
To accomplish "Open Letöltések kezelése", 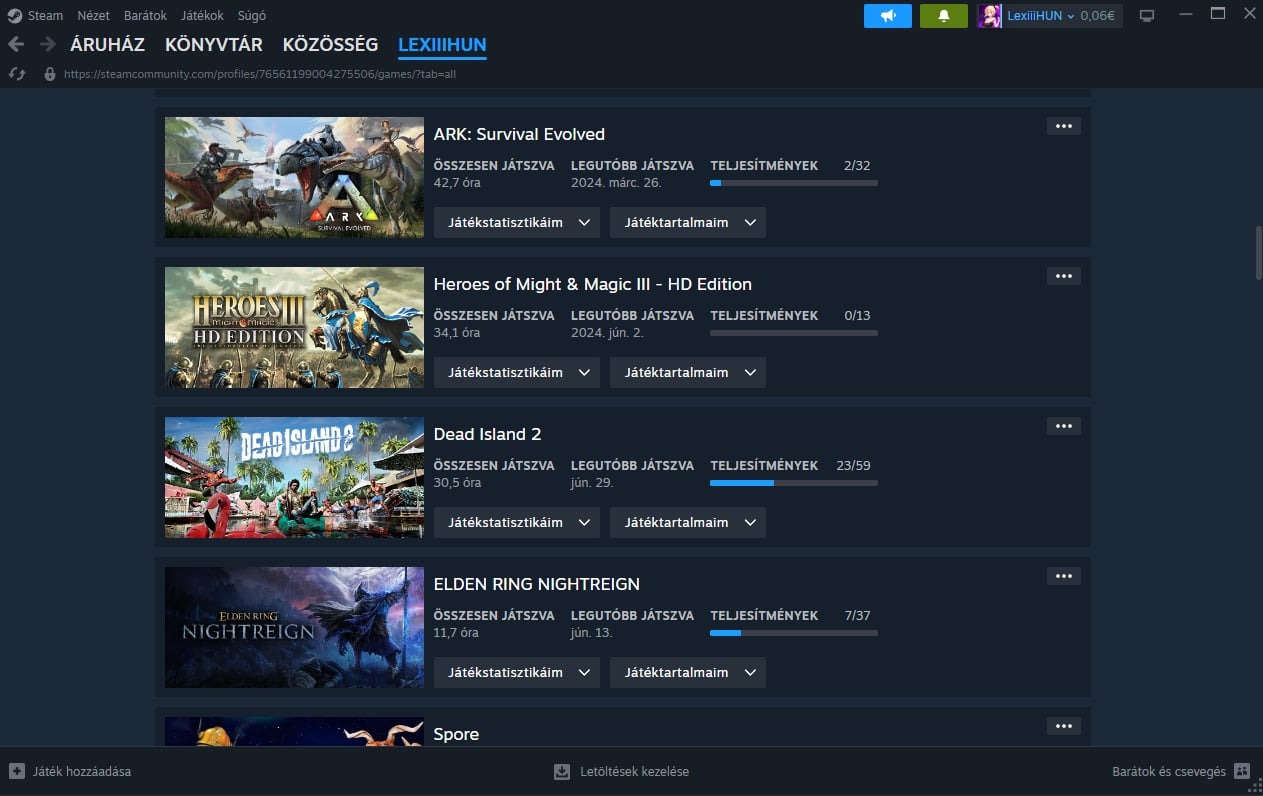I will 635,772.
